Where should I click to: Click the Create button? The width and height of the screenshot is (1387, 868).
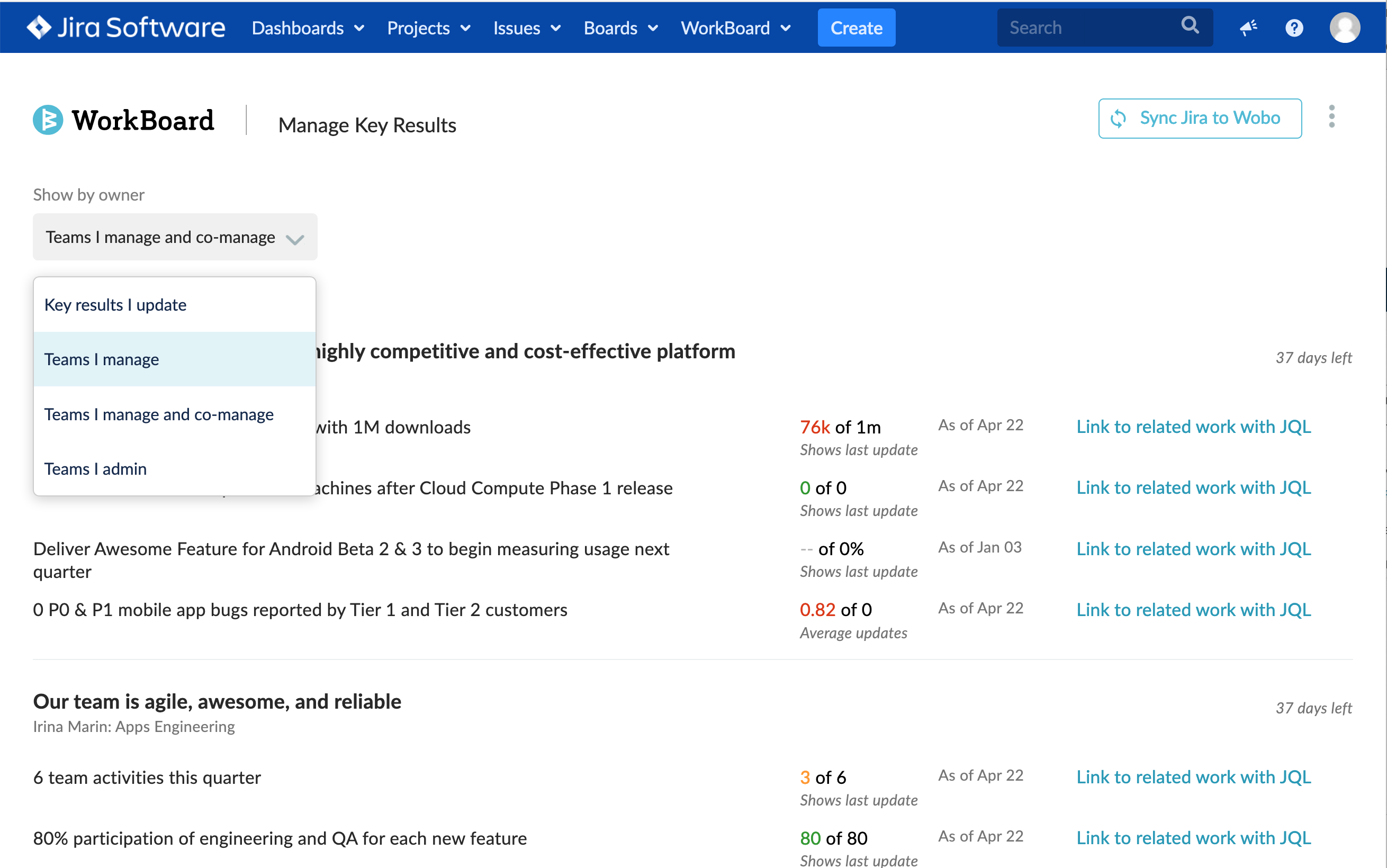(857, 28)
